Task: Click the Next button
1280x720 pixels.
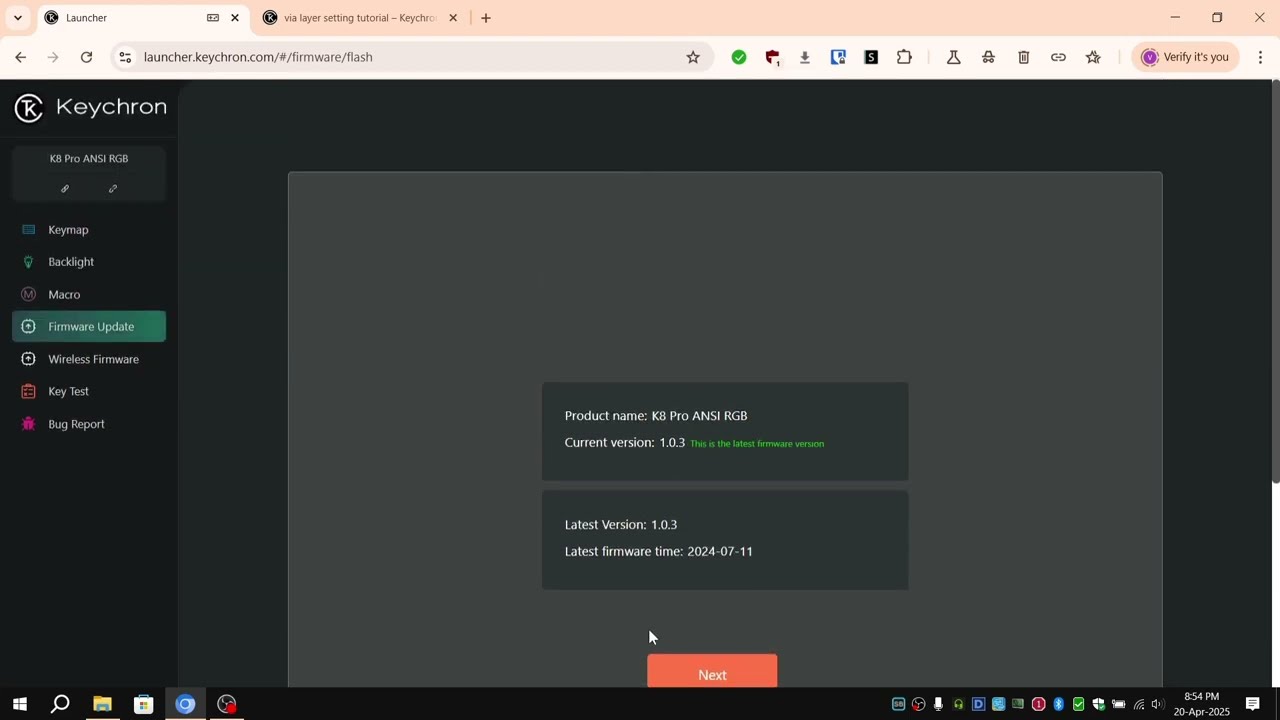Action: 712,672
